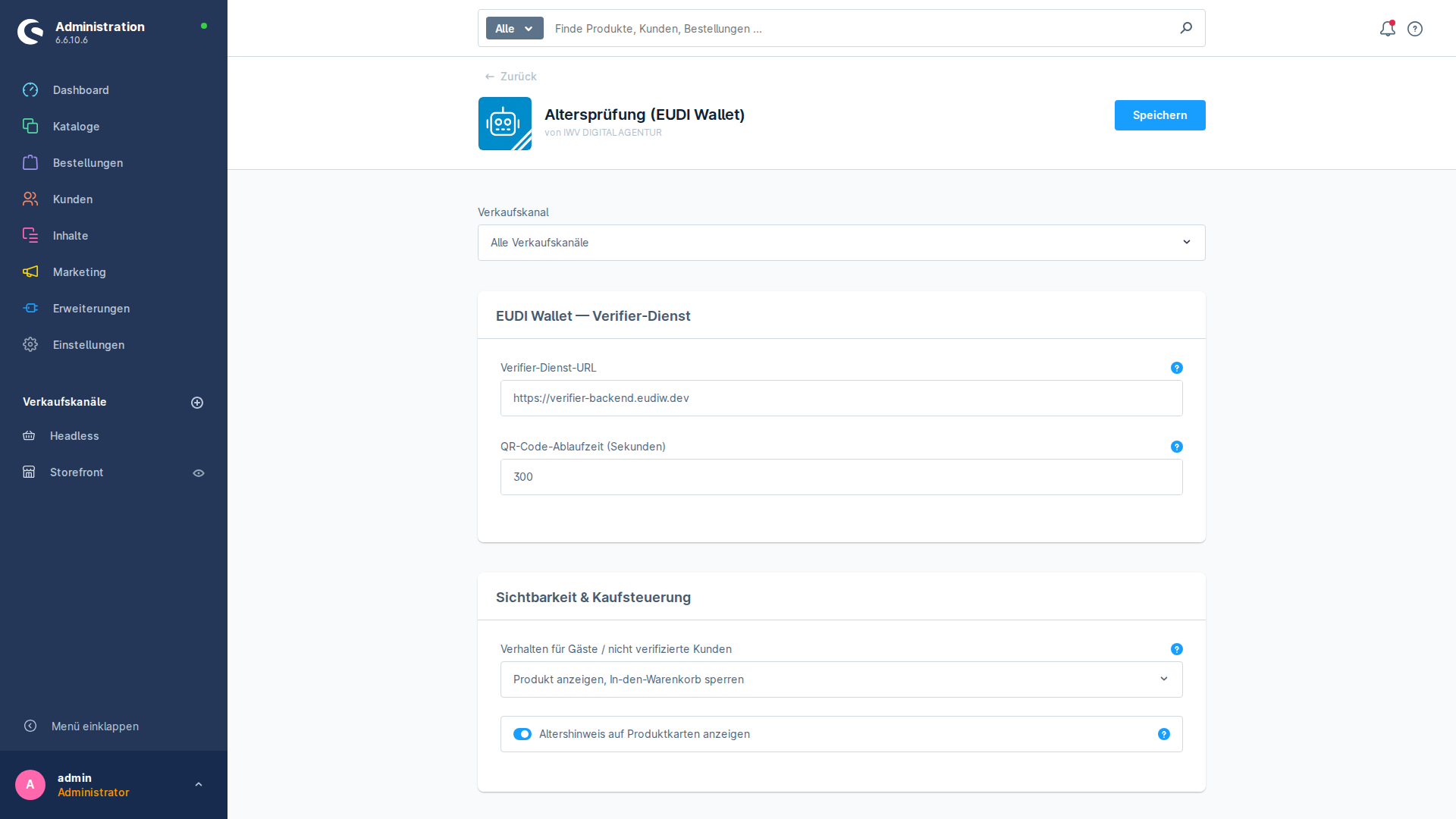View Storefront via eye icon
Viewport: 1456px width, 819px height.
coord(199,473)
